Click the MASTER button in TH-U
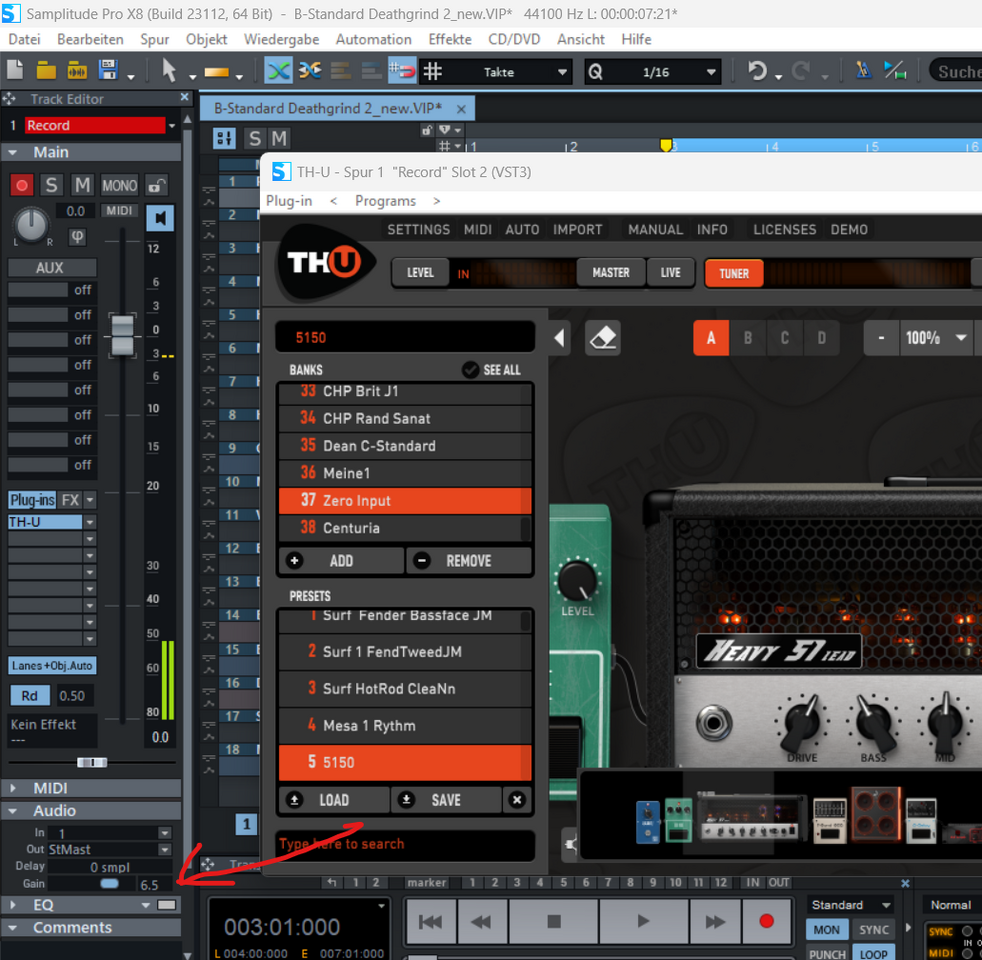 click(611, 273)
